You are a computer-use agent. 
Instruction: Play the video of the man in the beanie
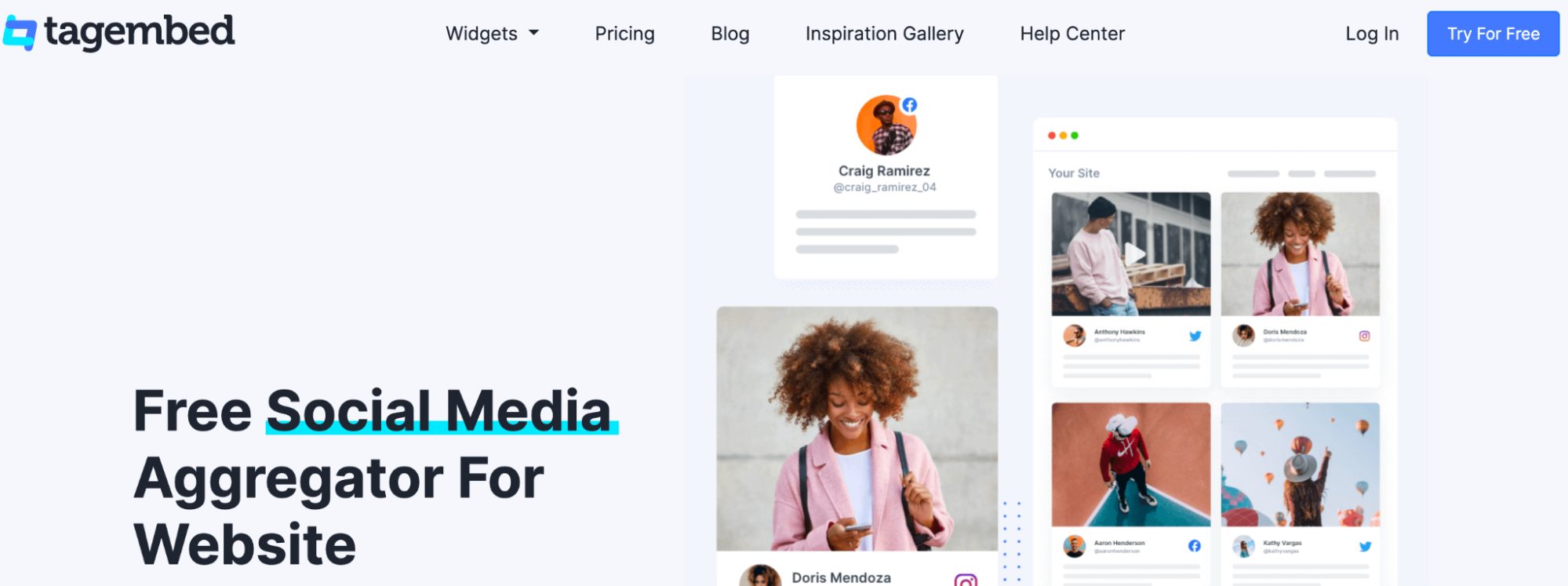point(1134,253)
